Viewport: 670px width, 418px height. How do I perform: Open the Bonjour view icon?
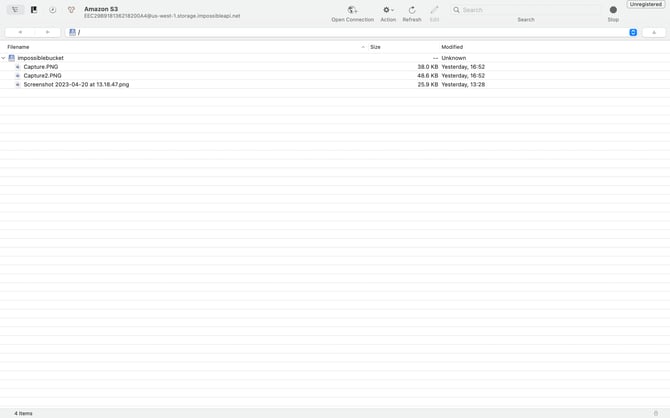click(71, 9)
